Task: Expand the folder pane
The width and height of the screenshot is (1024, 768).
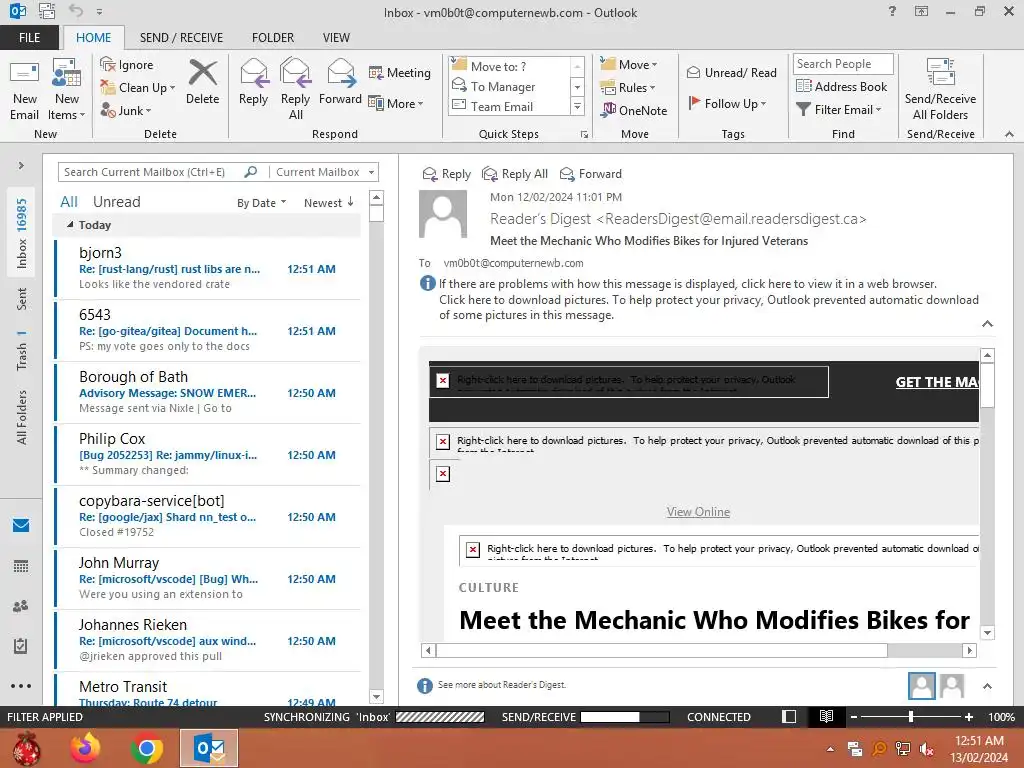Action: click(21, 165)
